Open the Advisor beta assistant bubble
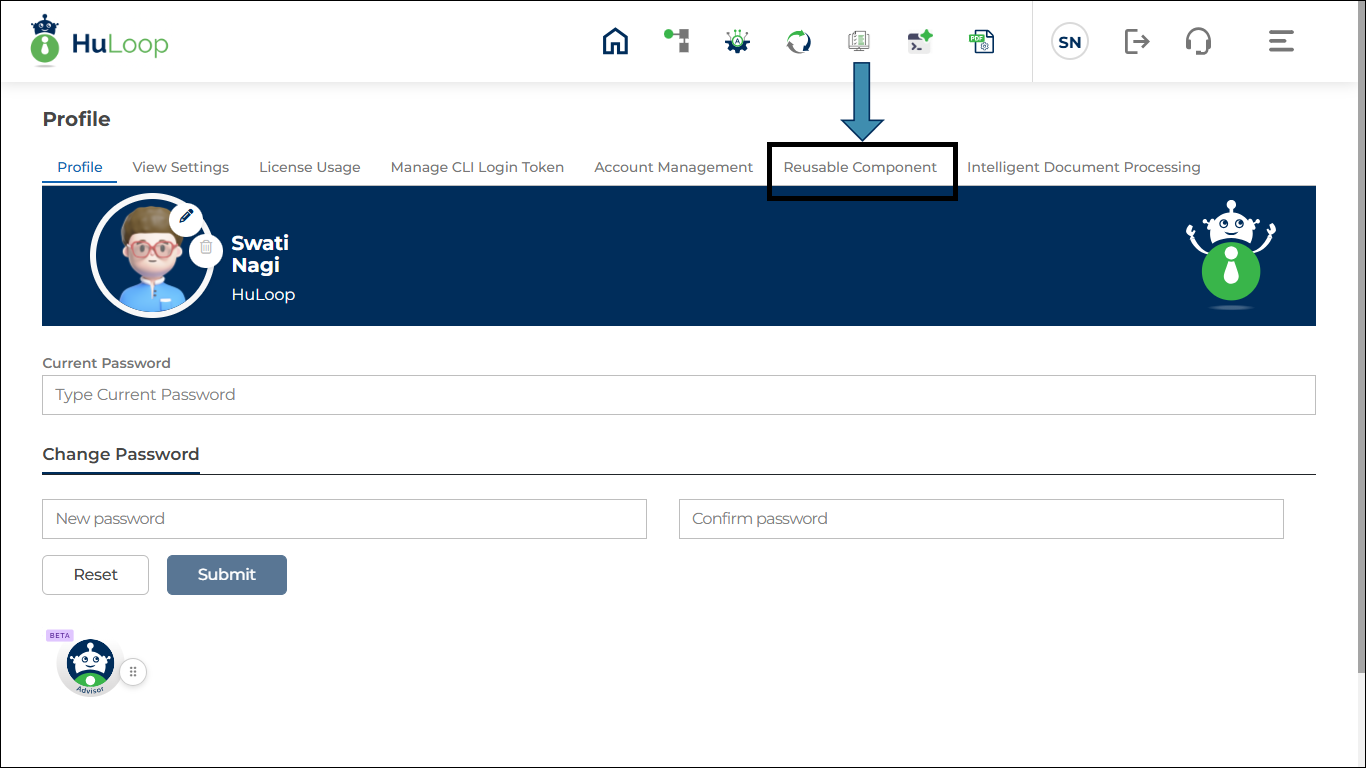This screenshot has height=768, width=1366. [x=89, y=663]
